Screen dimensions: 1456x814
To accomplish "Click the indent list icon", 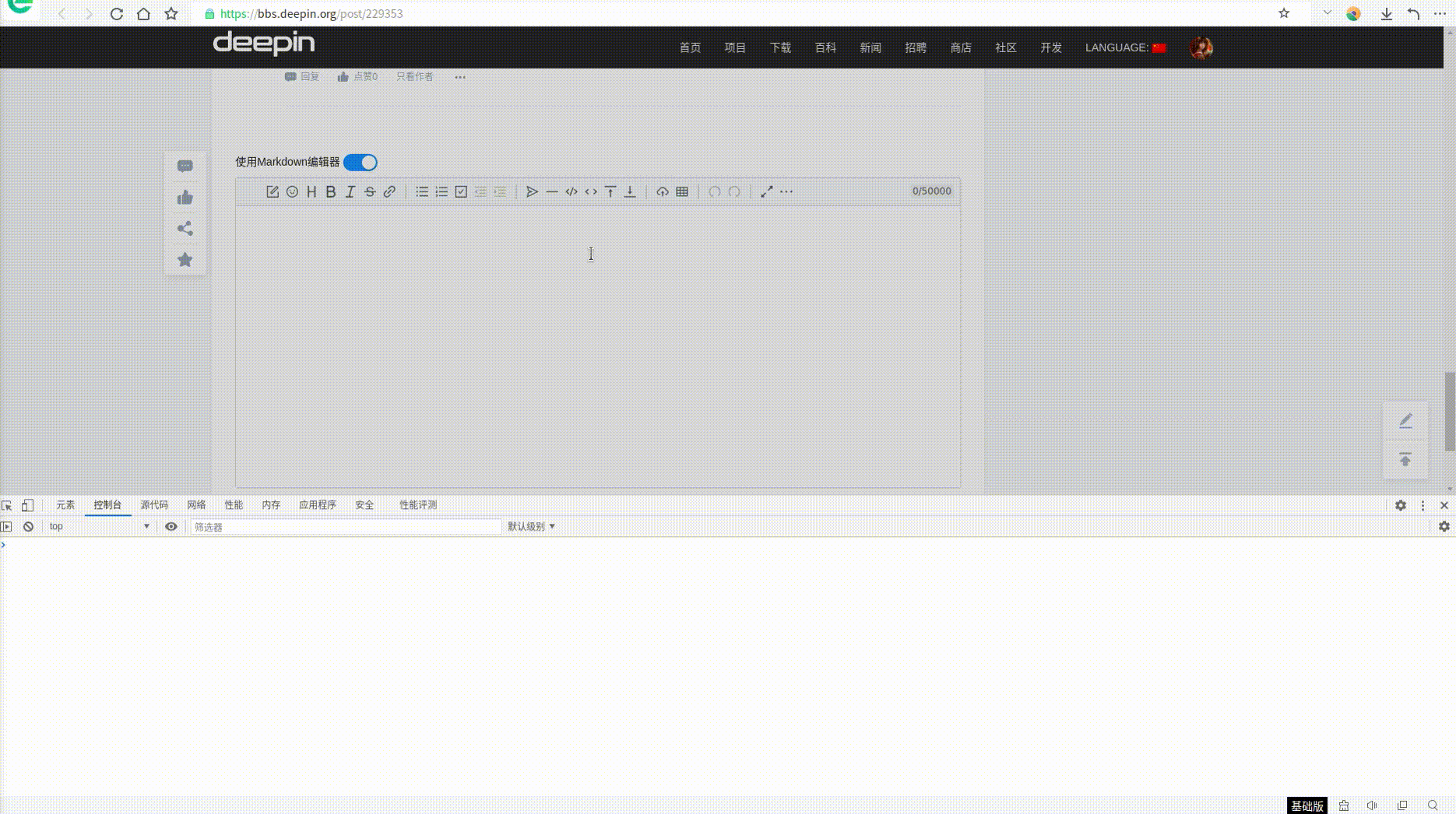I will 500,191.
